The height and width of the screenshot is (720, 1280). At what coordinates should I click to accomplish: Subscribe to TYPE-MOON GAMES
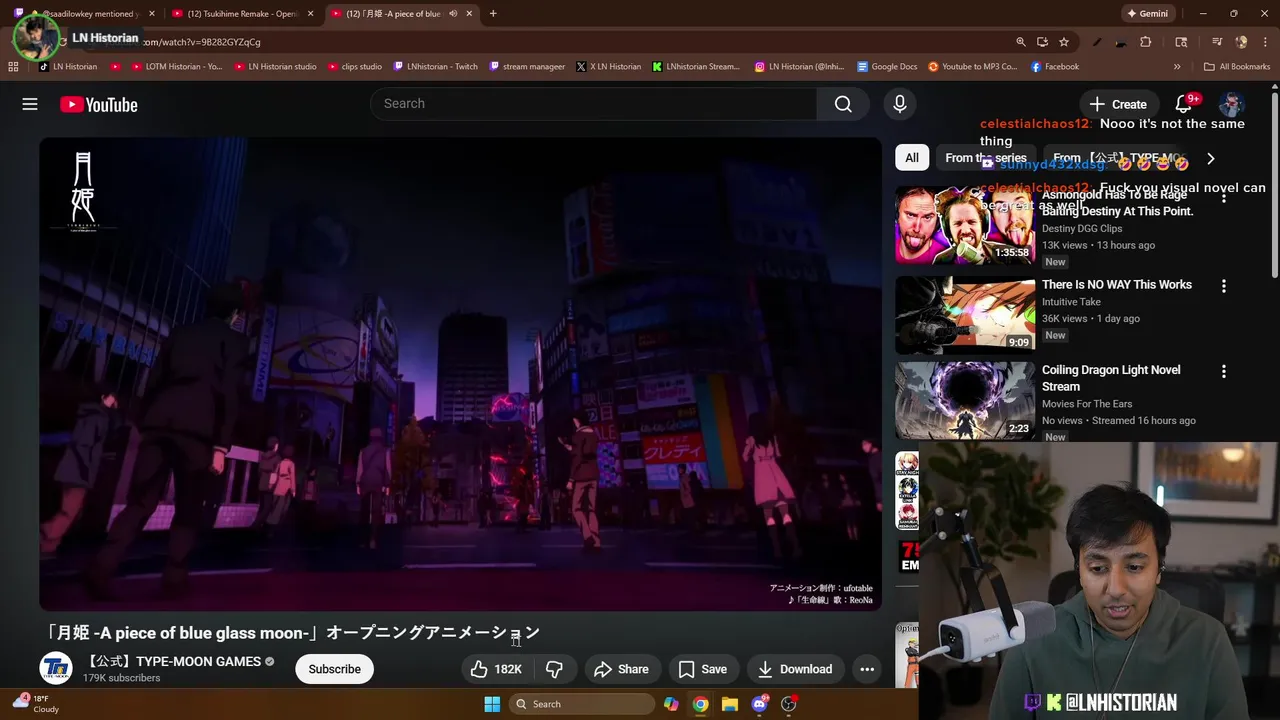click(334, 669)
